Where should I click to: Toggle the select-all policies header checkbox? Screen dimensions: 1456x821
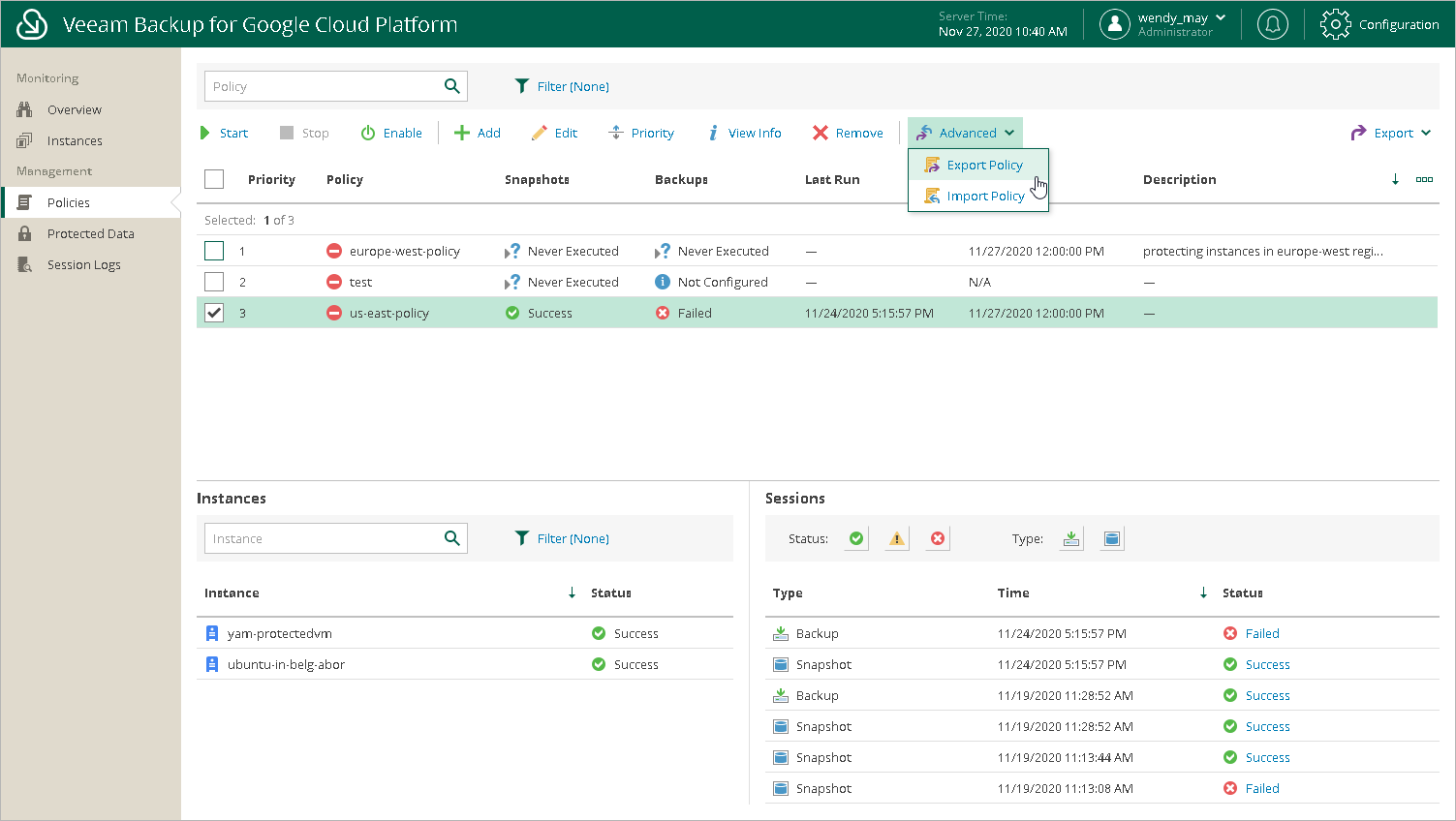214,179
